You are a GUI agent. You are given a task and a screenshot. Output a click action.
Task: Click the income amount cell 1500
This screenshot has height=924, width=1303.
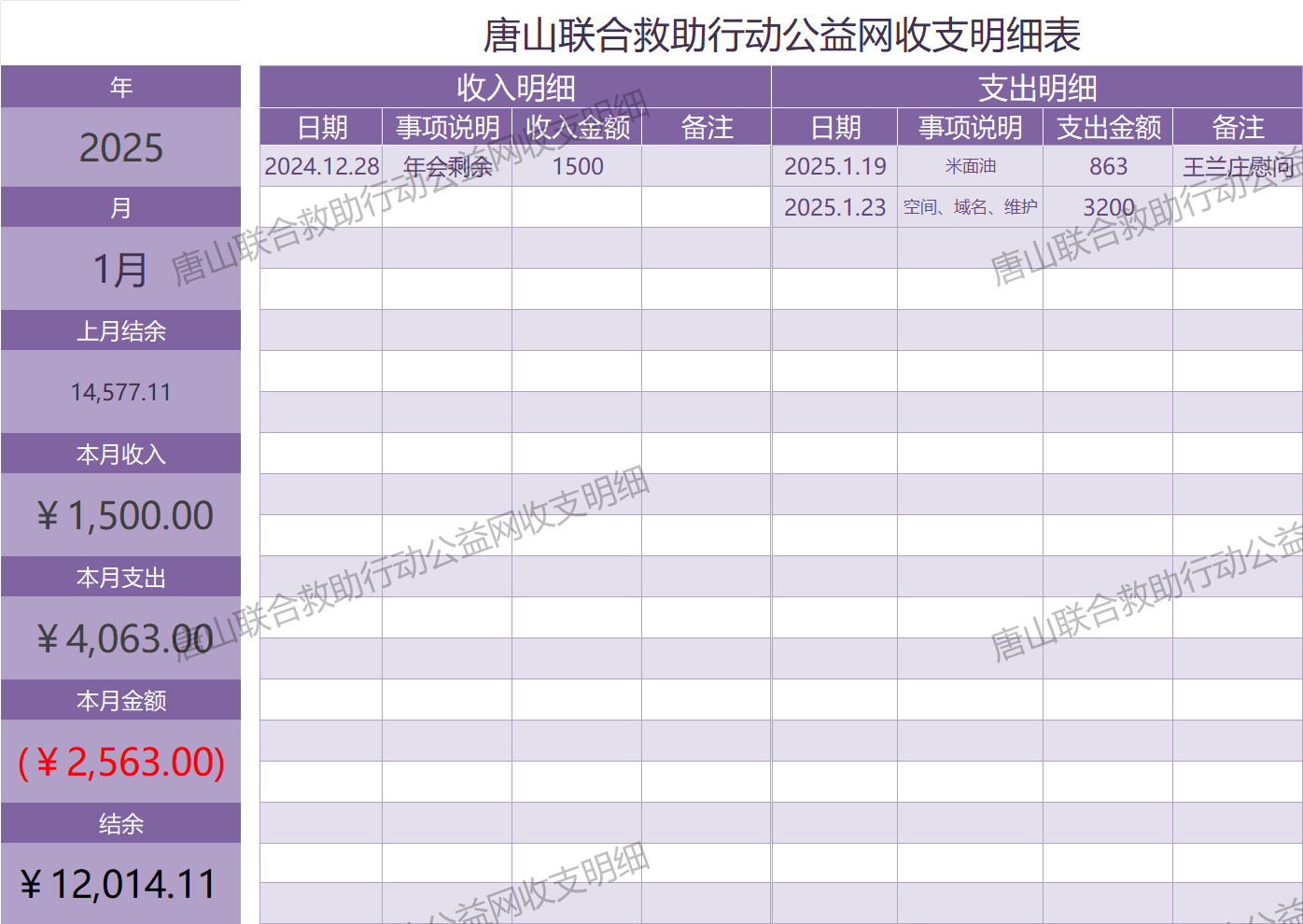(x=577, y=166)
